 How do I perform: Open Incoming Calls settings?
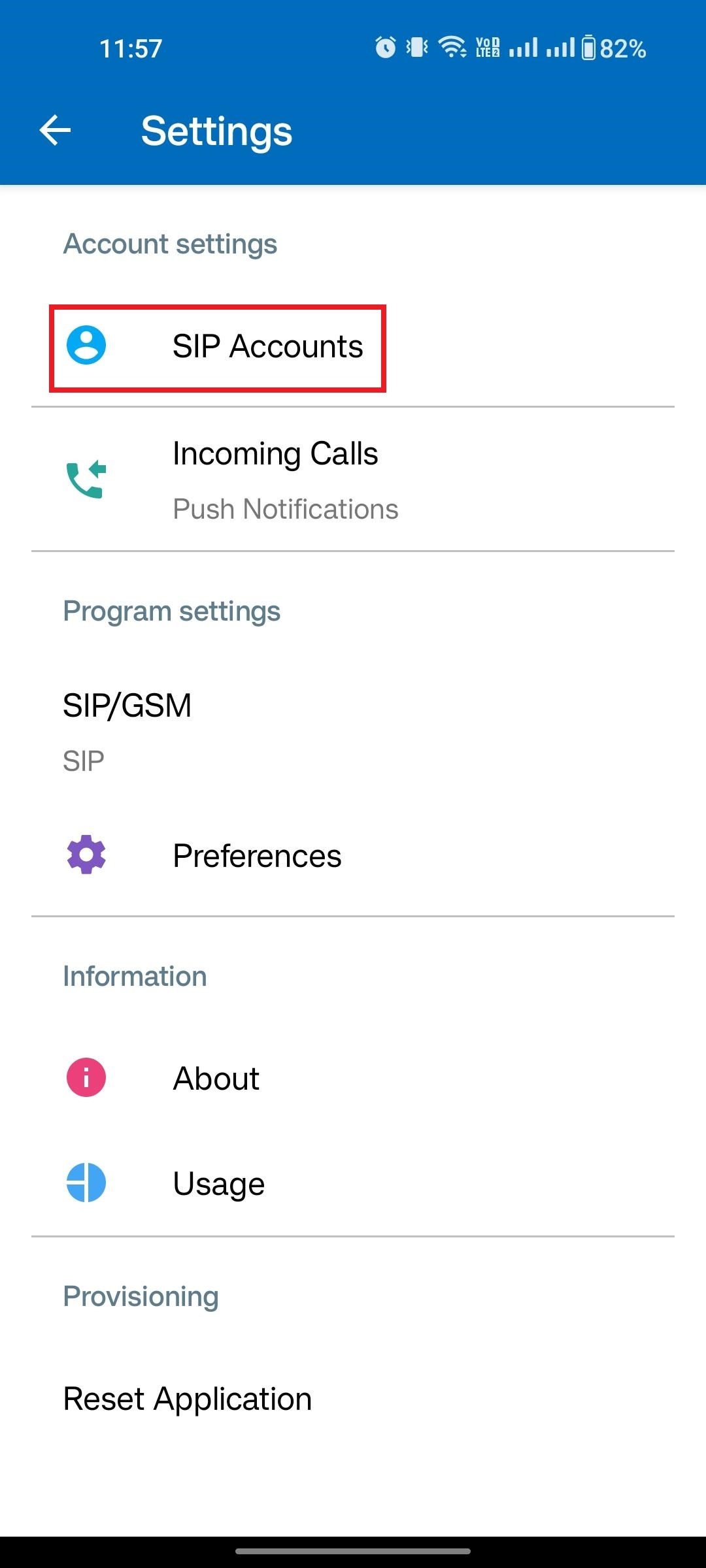(x=275, y=454)
